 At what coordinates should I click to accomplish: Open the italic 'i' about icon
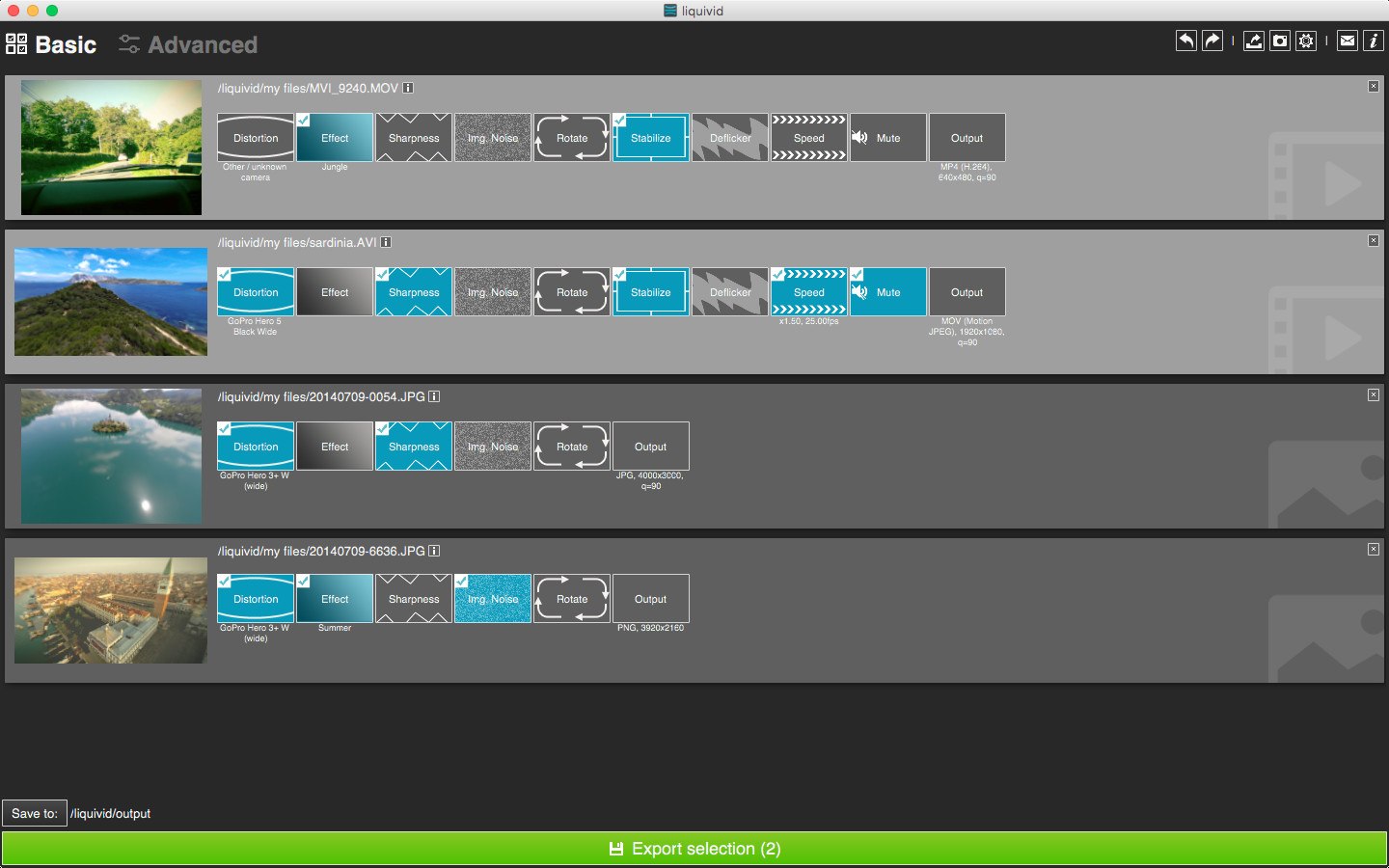(x=1373, y=41)
